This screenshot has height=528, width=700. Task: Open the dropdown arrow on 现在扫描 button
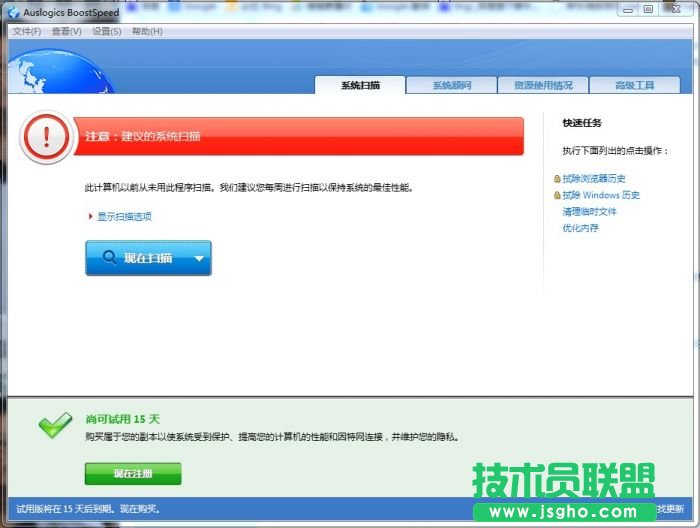[x=198, y=259]
